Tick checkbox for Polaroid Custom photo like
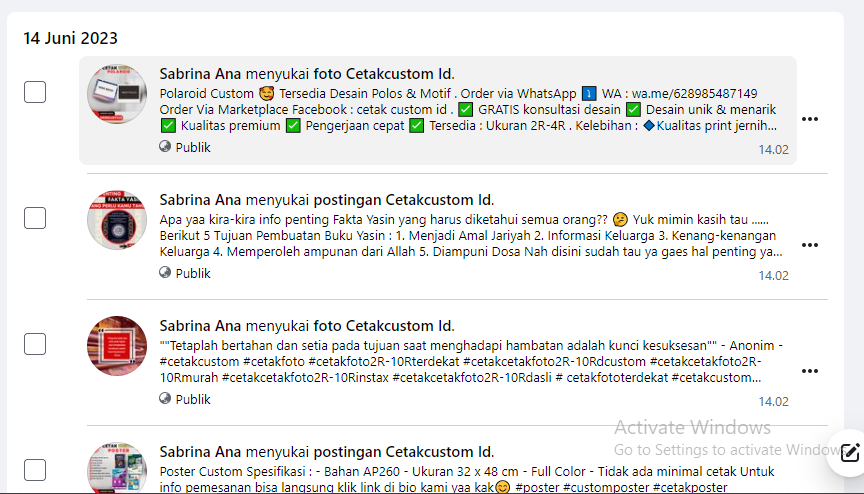The height and width of the screenshot is (494, 864). tap(35, 92)
